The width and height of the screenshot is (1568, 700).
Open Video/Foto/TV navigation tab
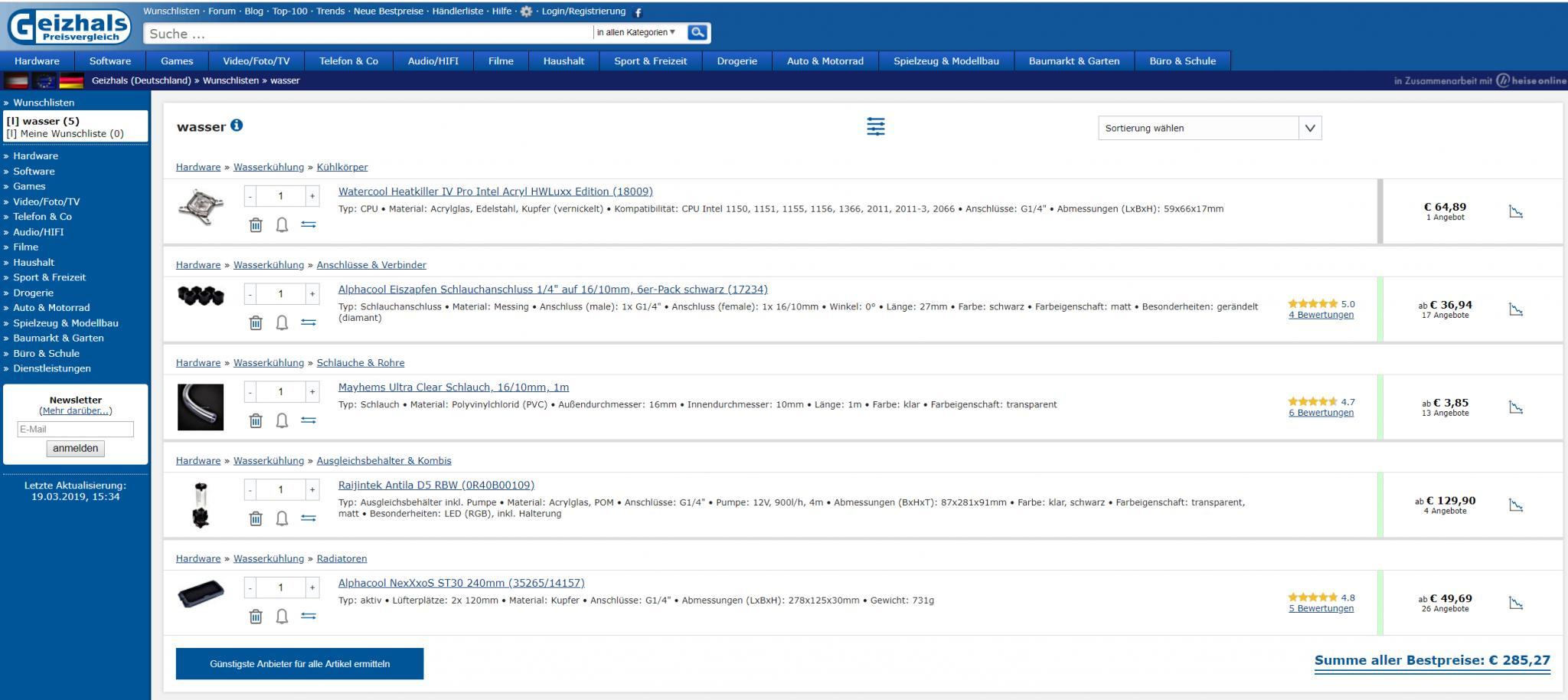(256, 61)
